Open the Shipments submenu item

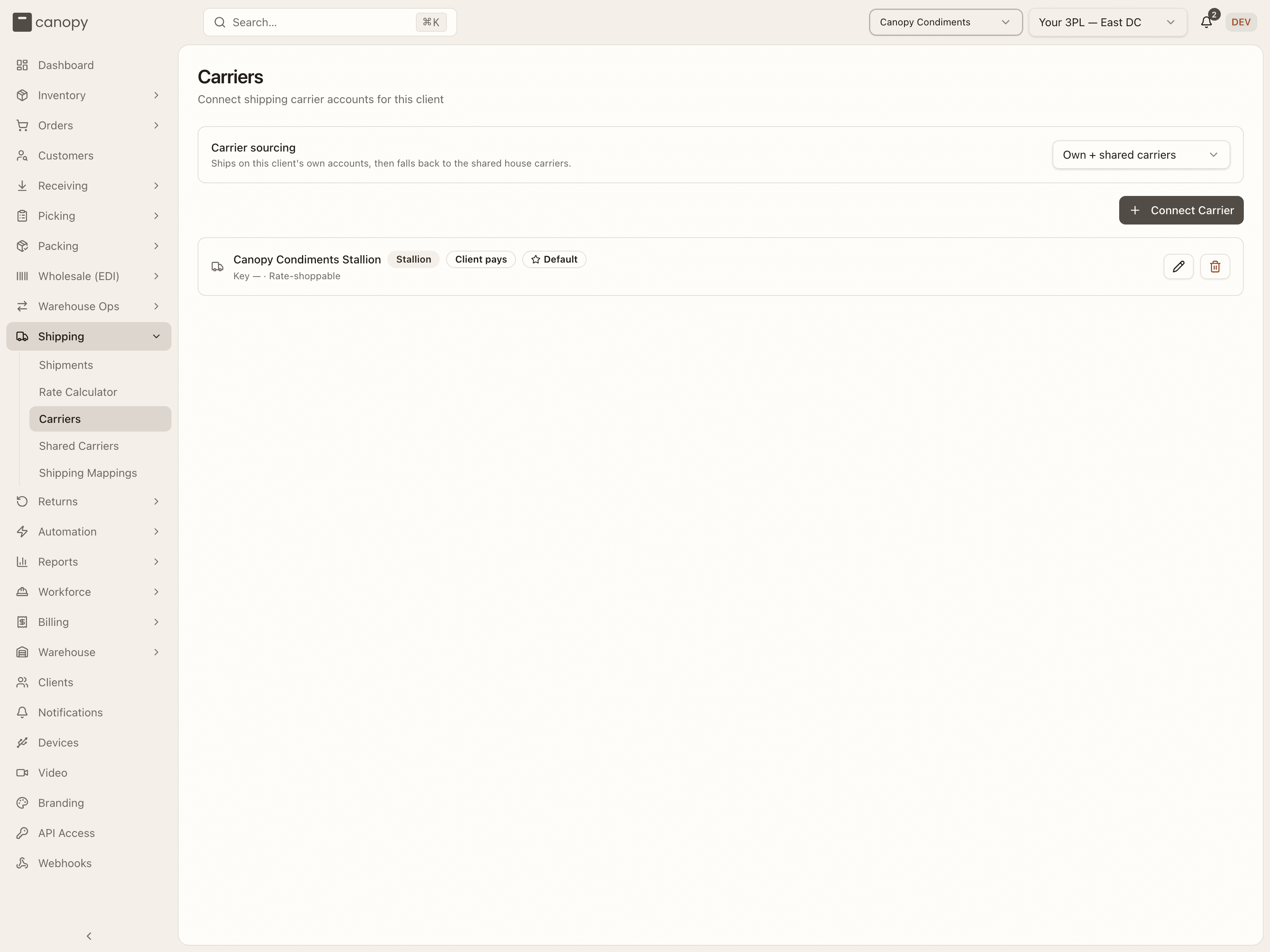point(100,365)
